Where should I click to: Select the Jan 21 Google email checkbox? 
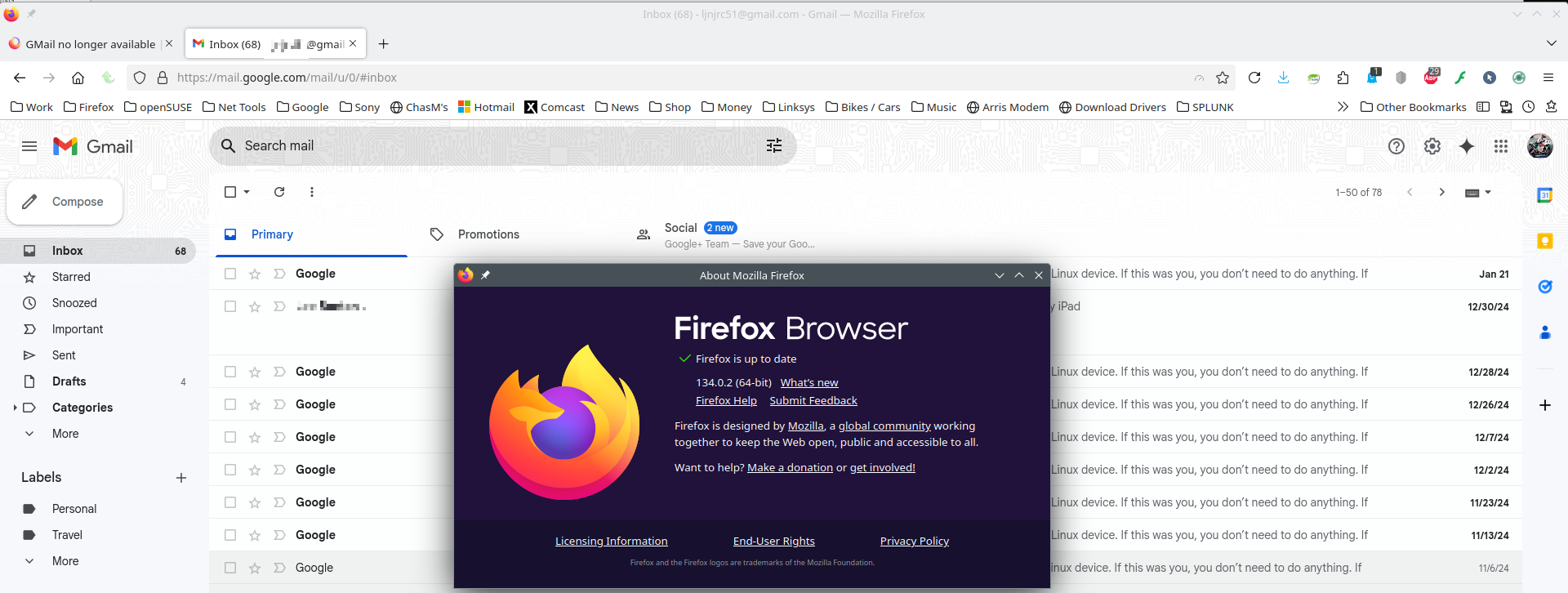click(x=230, y=274)
